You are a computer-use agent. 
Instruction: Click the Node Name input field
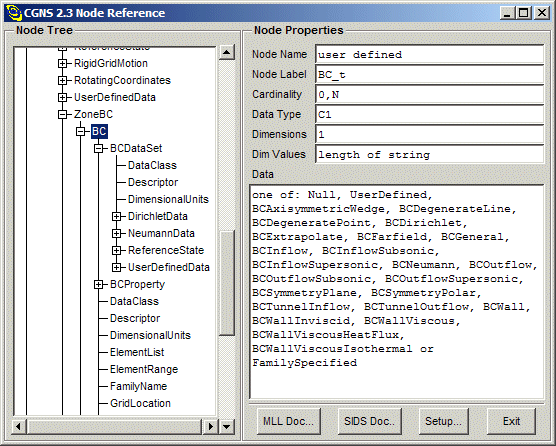429,55
